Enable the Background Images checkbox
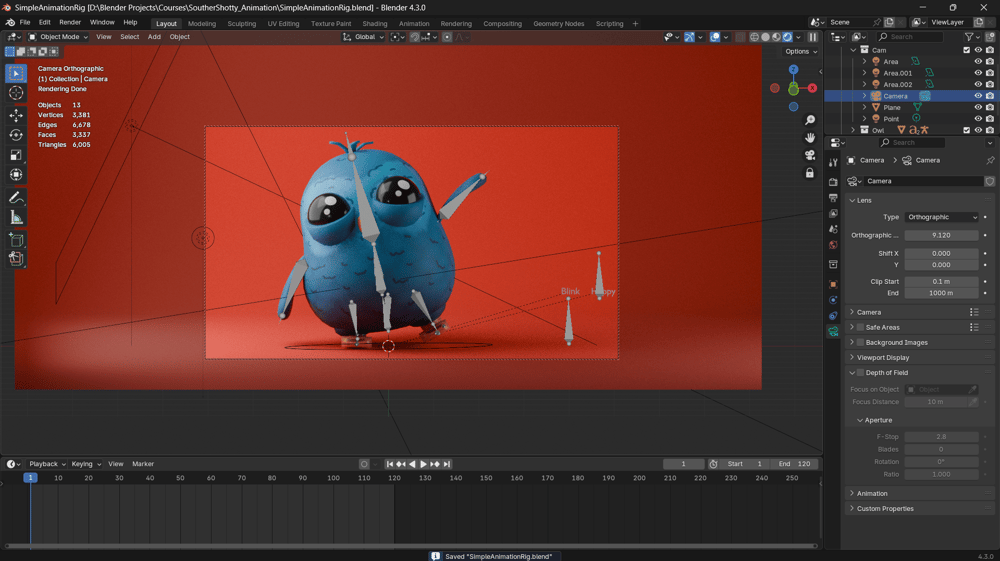1000x561 pixels. coord(860,342)
